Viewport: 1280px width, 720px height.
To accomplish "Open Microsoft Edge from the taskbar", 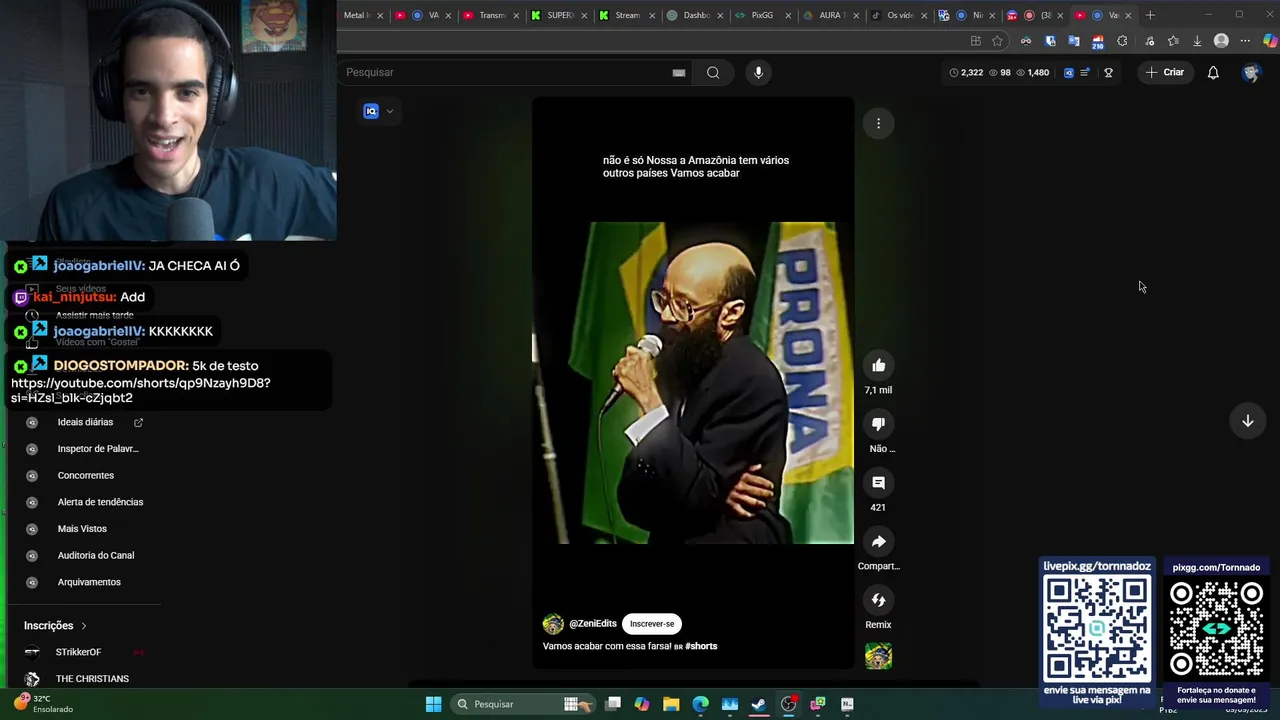I will point(700,704).
